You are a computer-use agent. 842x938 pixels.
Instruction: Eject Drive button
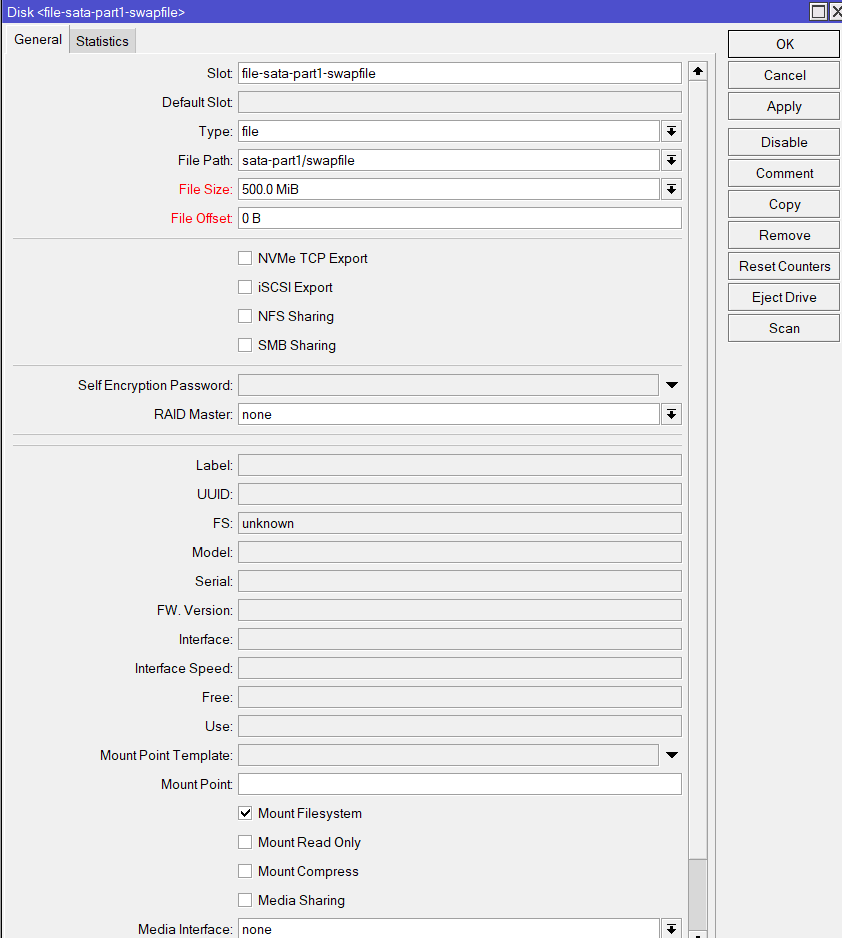(x=784, y=298)
